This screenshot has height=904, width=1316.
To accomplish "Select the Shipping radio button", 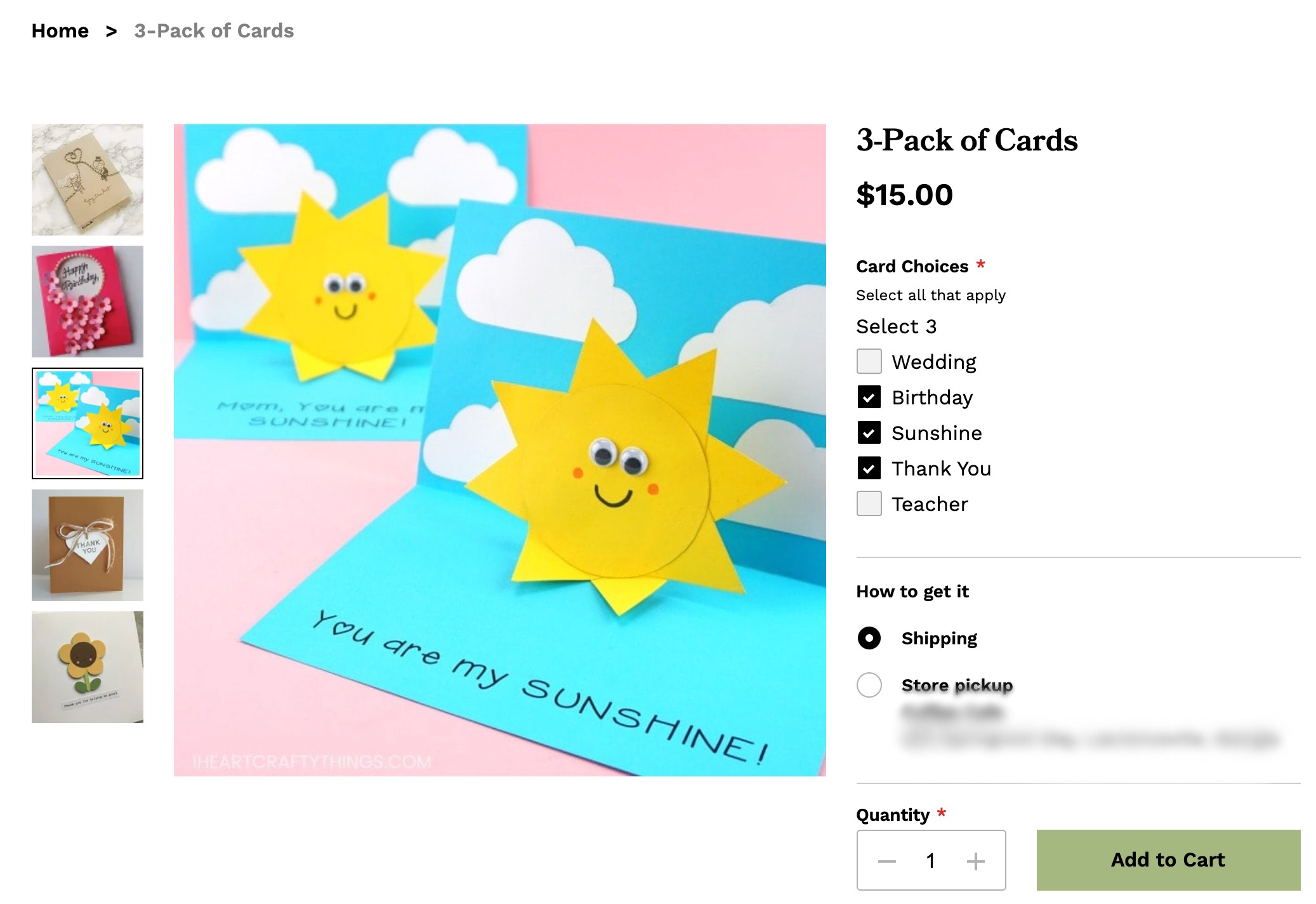I will point(869,638).
